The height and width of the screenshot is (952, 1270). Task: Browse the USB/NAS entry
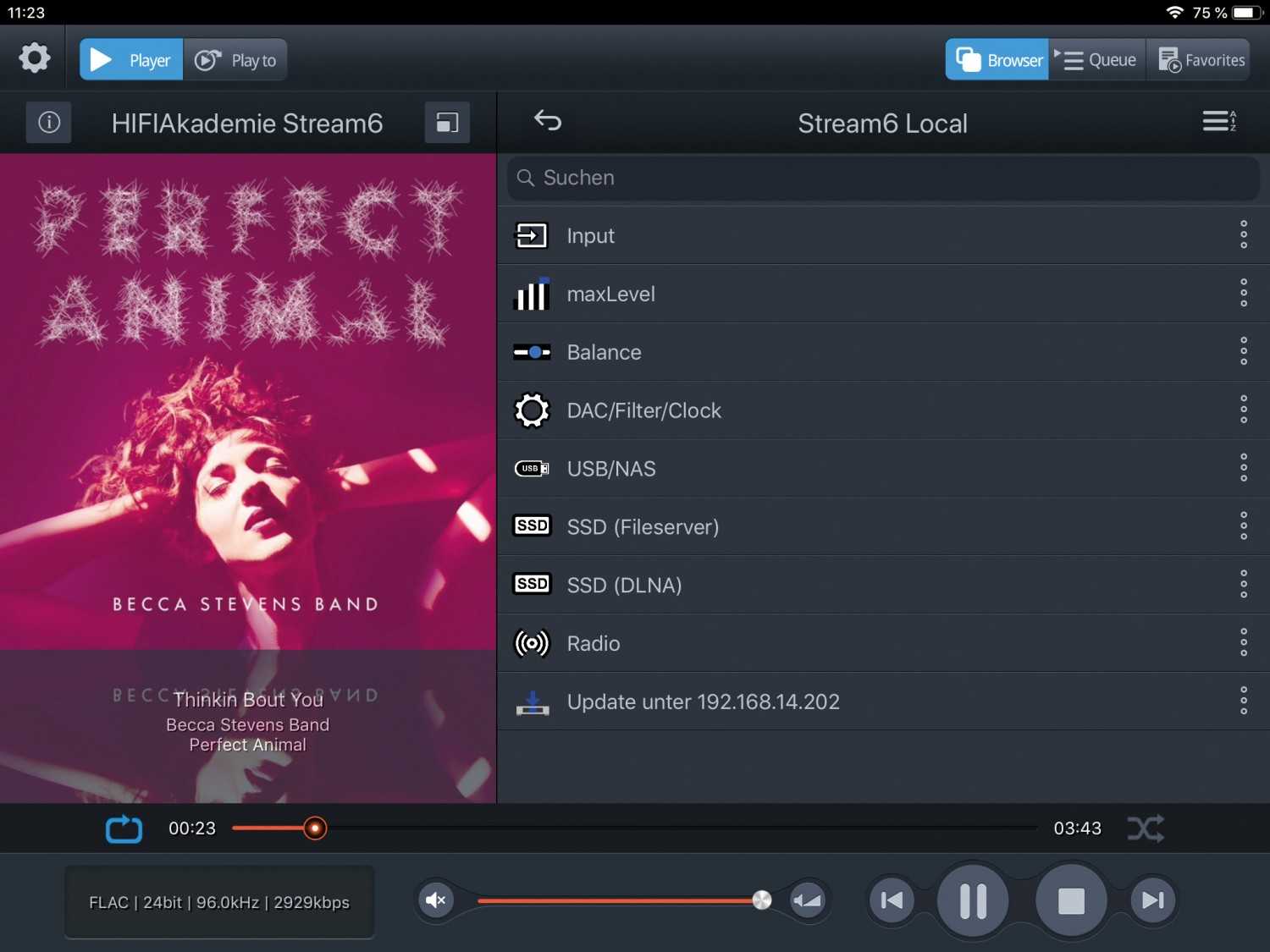pos(883,469)
